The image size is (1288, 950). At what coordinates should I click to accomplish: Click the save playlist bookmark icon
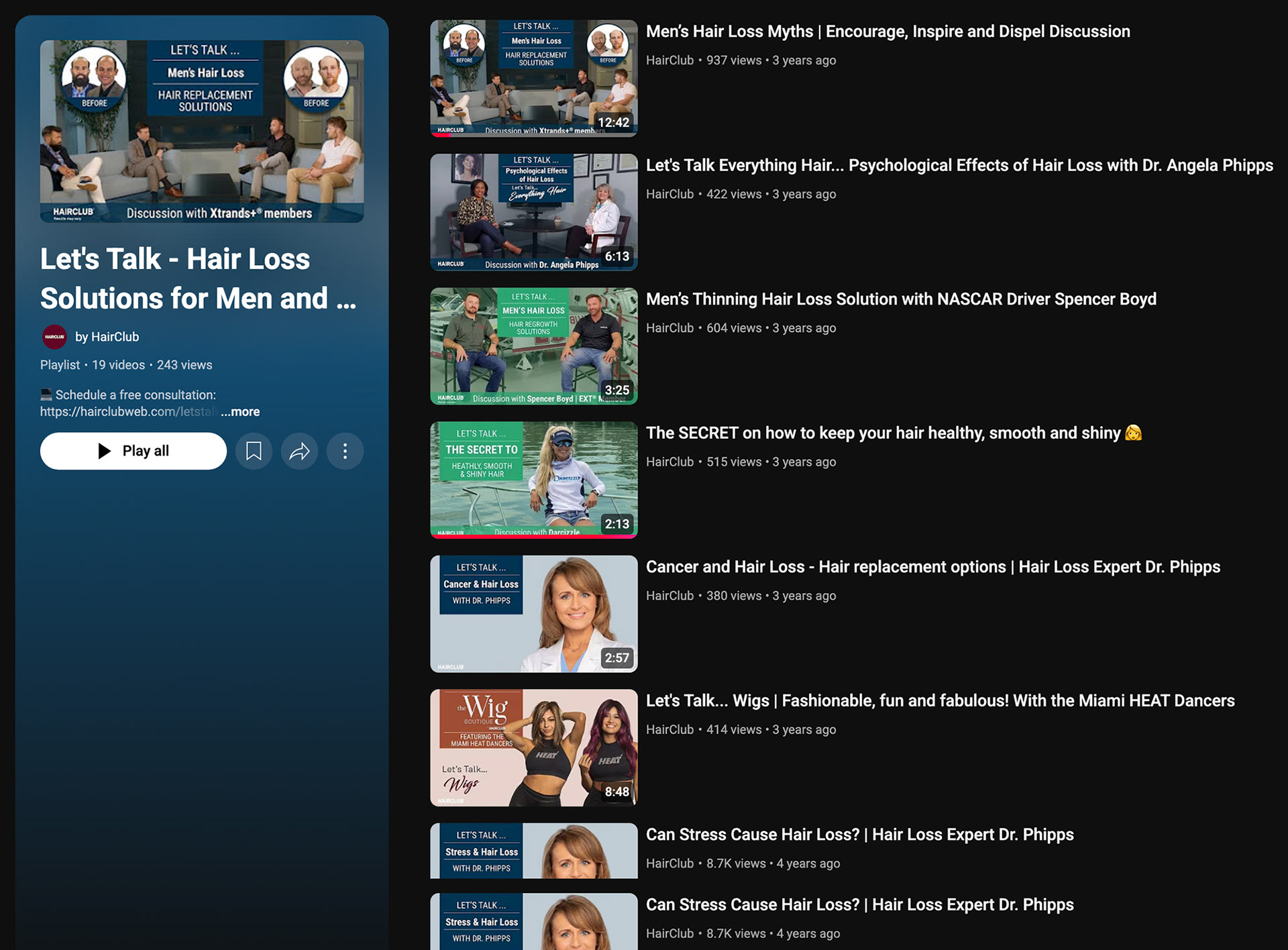[x=254, y=451]
